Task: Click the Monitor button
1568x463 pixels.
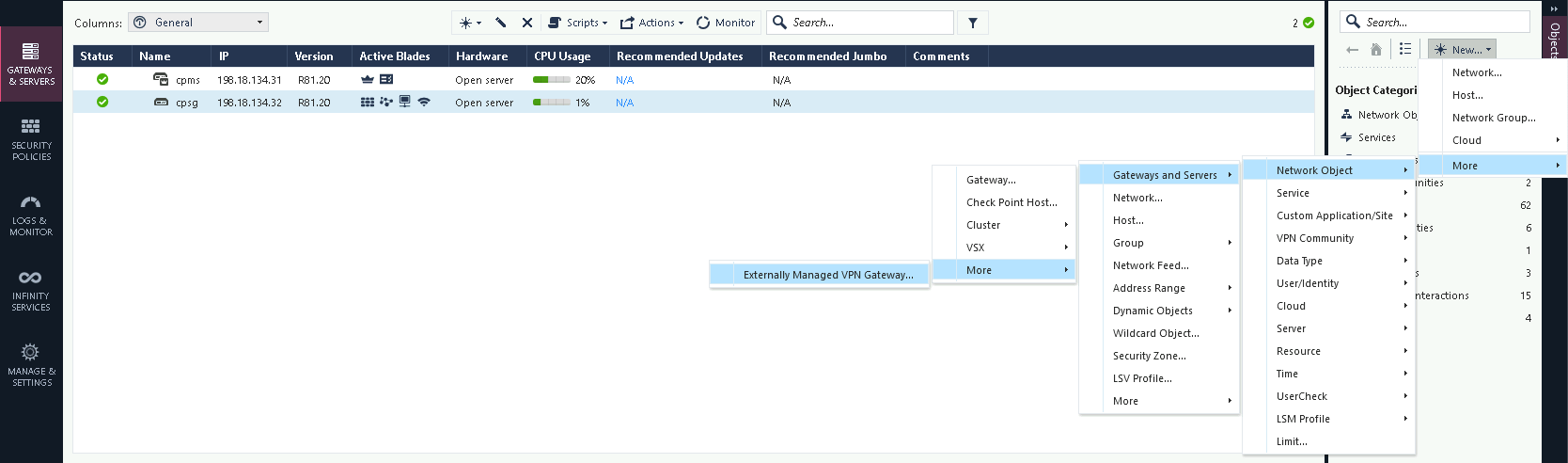Action: (726, 23)
